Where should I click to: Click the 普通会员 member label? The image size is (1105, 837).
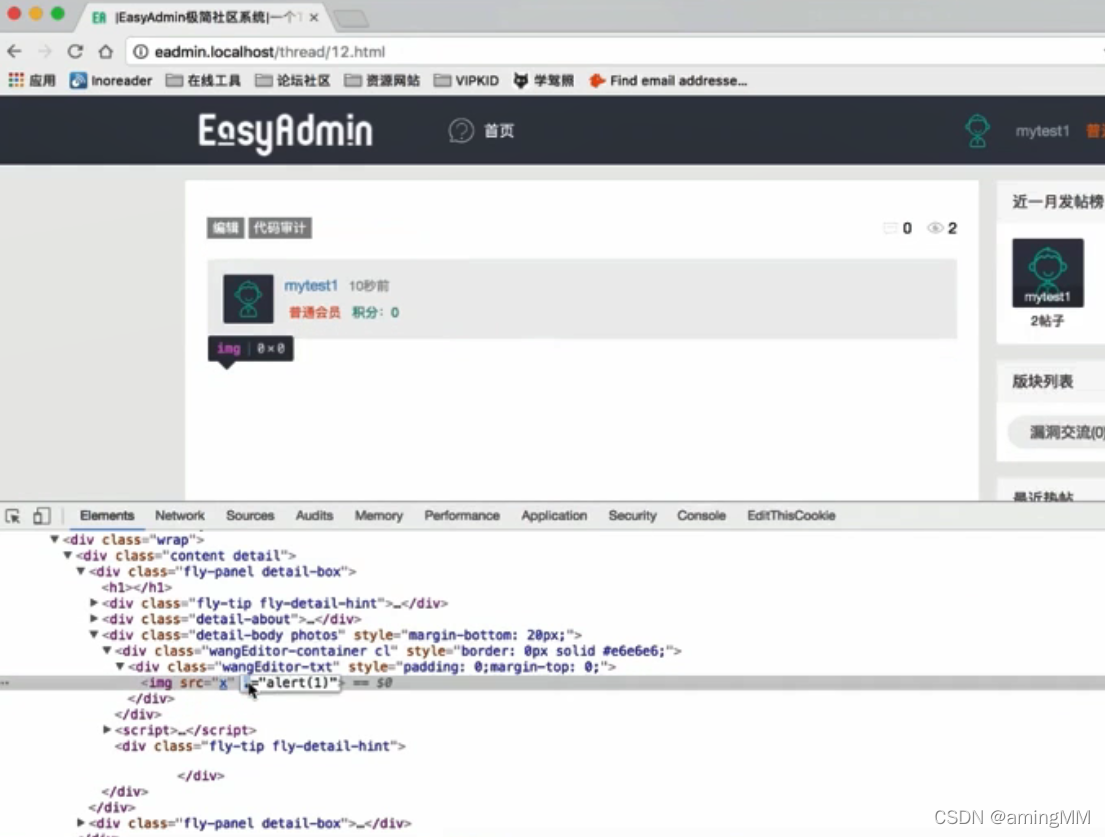point(314,312)
